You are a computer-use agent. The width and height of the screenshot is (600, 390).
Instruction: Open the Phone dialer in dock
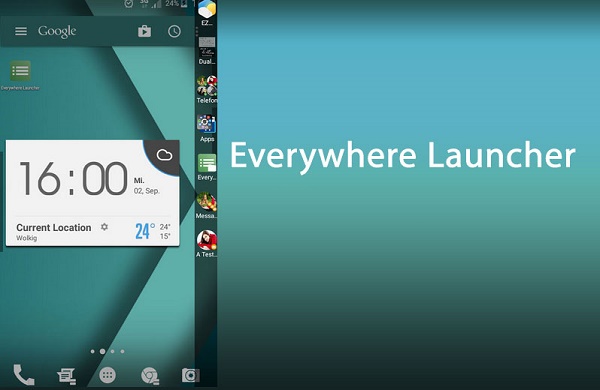(x=24, y=375)
